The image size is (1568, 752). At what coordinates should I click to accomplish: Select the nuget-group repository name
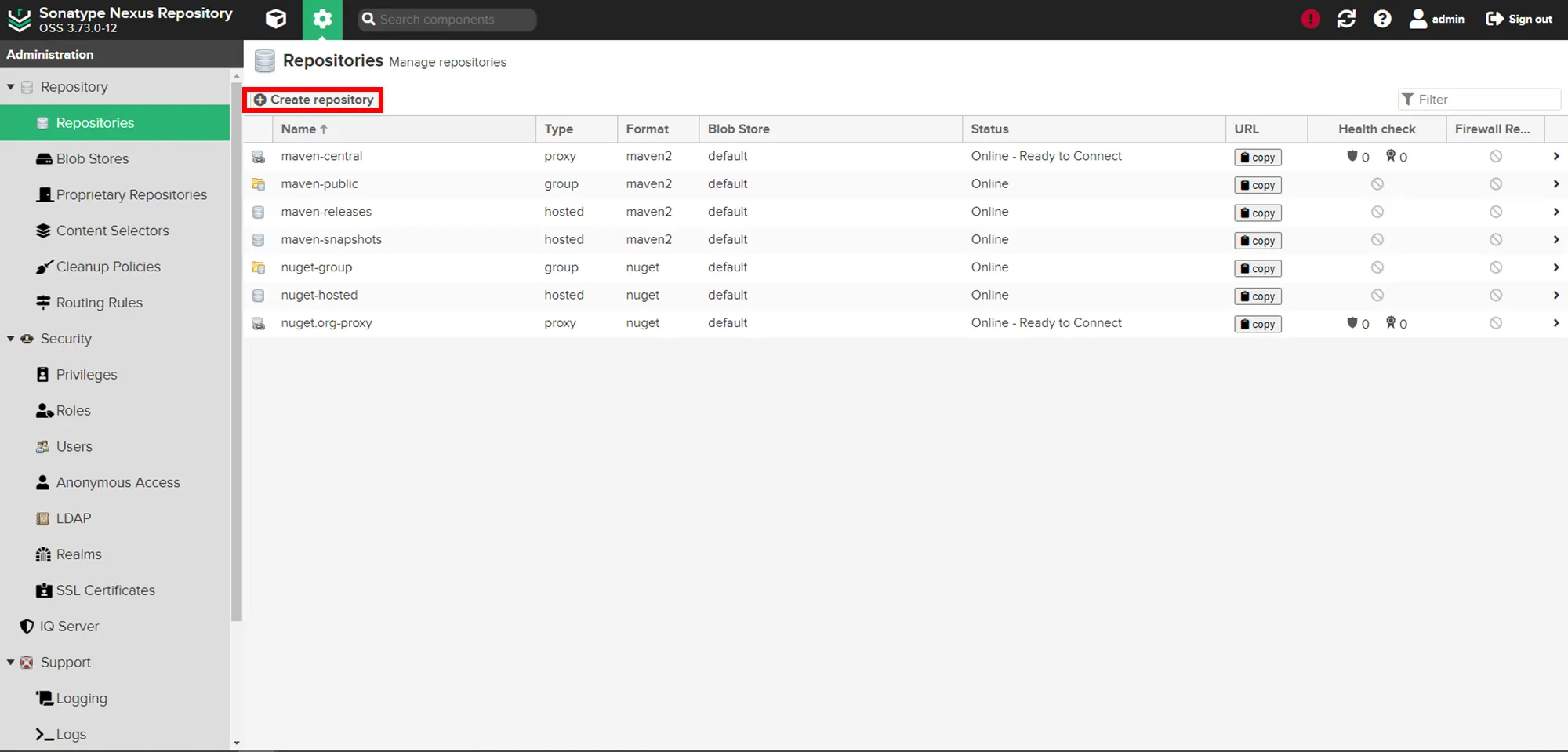pyautogui.click(x=317, y=267)
